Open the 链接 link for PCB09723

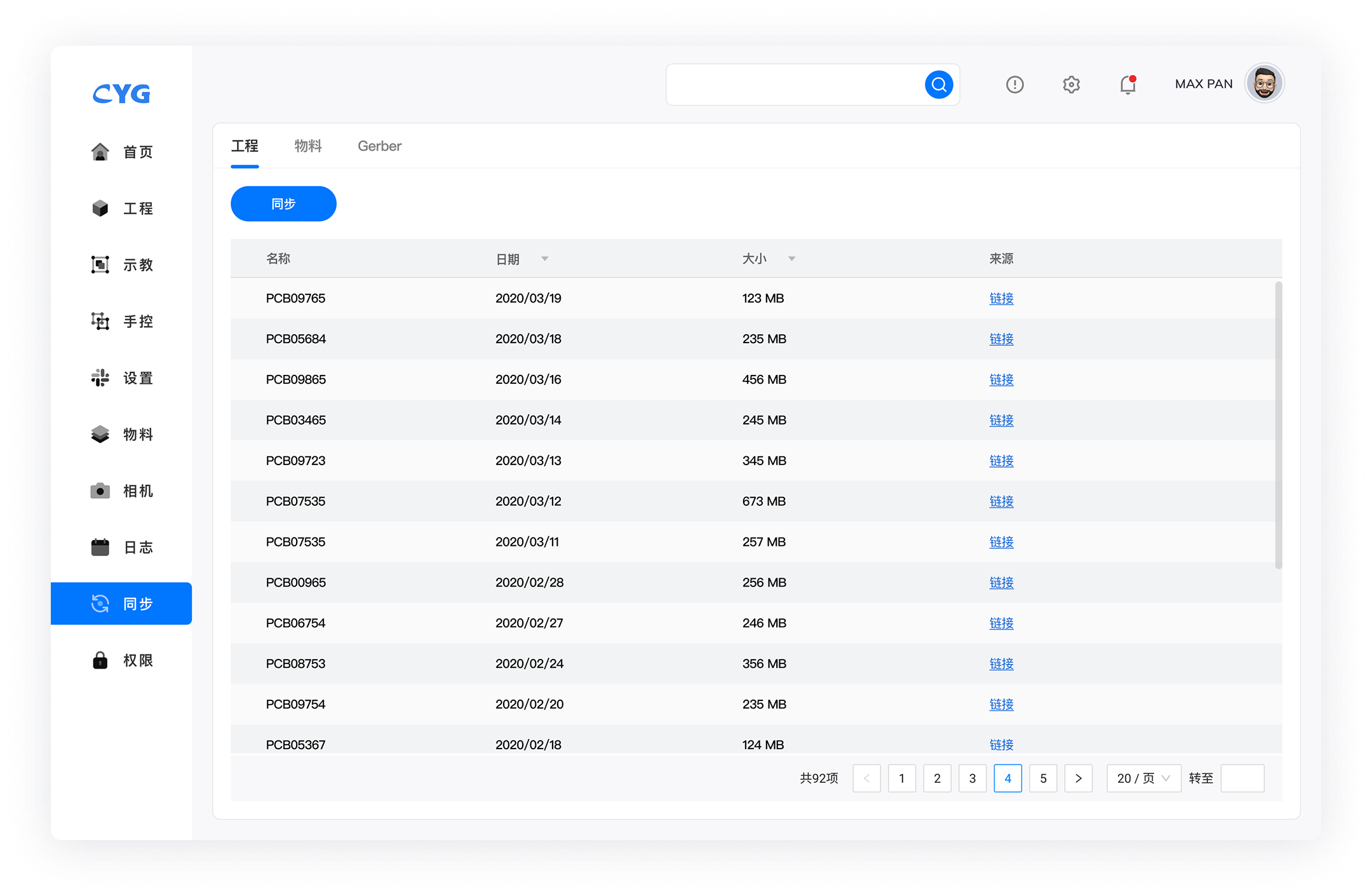[x=1001, y=461]
